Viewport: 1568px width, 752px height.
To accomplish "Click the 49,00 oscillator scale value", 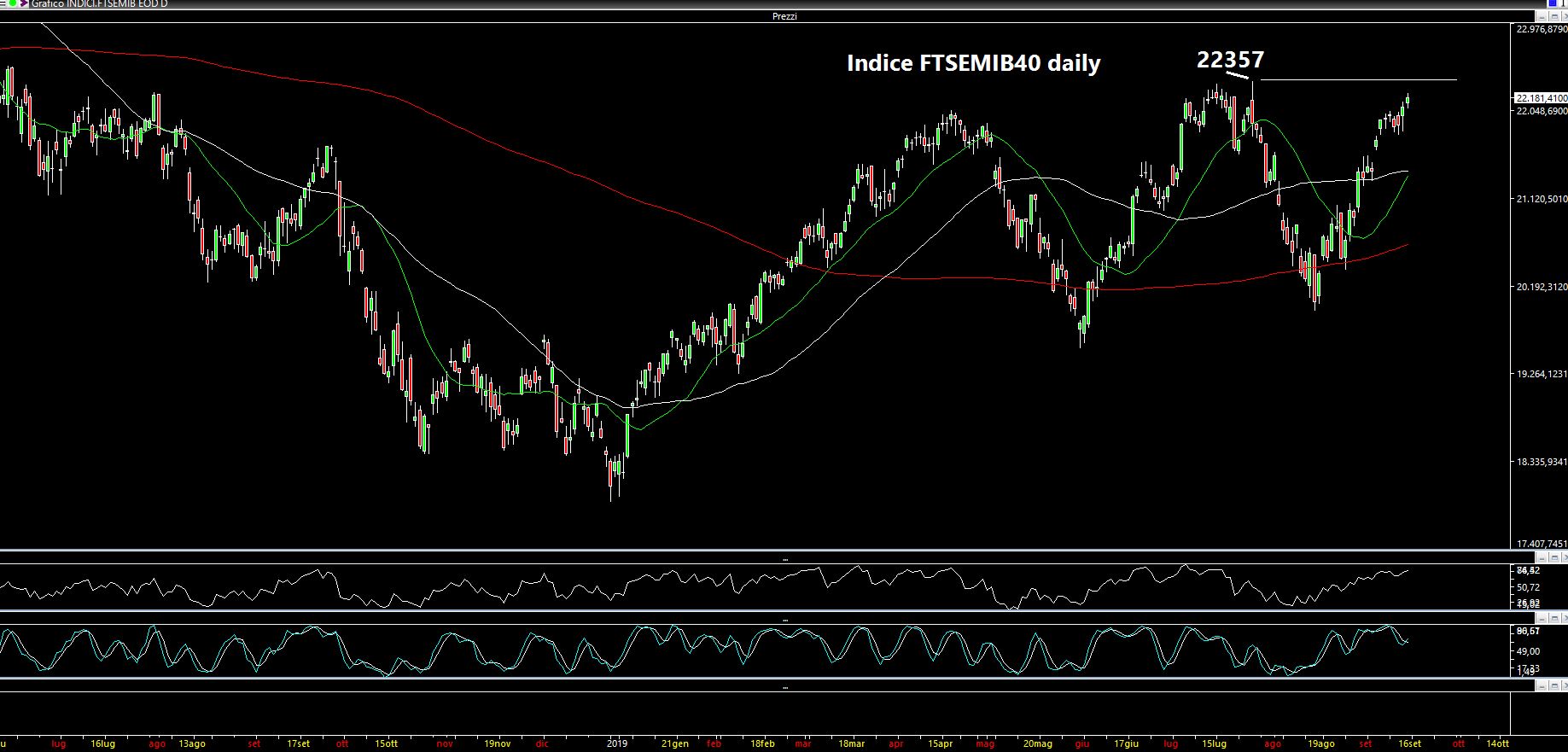I will [x=1528, y=651].
